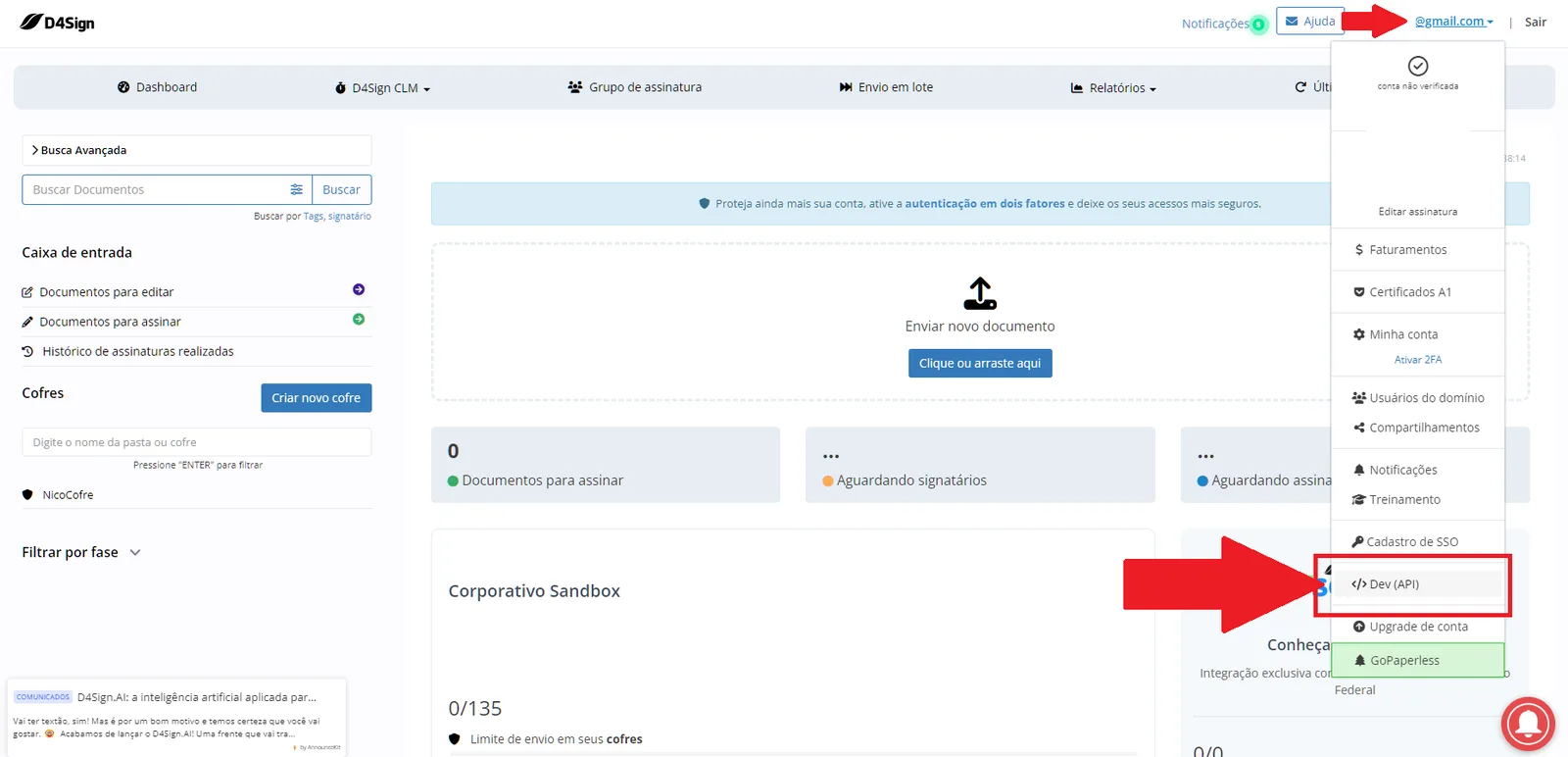
Task: Open the Documentos para assinar counter card
Action: pos(605,465)
